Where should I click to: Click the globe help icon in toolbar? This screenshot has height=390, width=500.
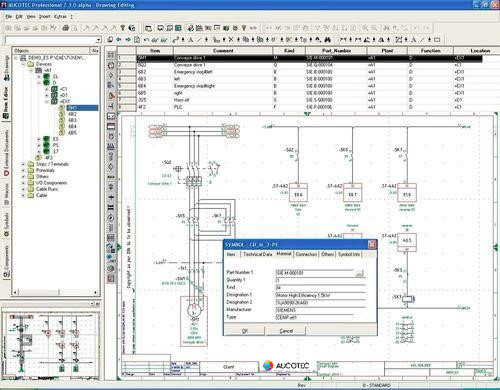(x=132, y=28)
